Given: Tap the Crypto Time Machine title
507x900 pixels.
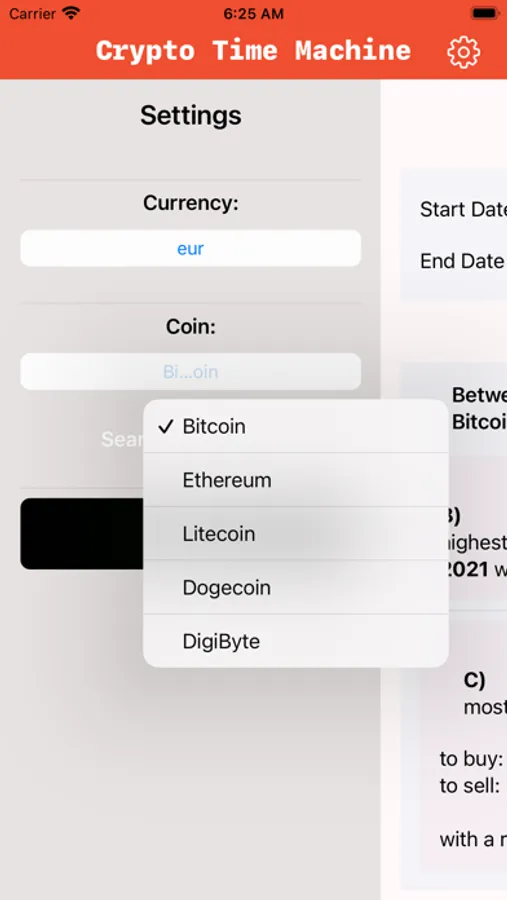Looking at the screenshot, I should (x=253, y=51).
